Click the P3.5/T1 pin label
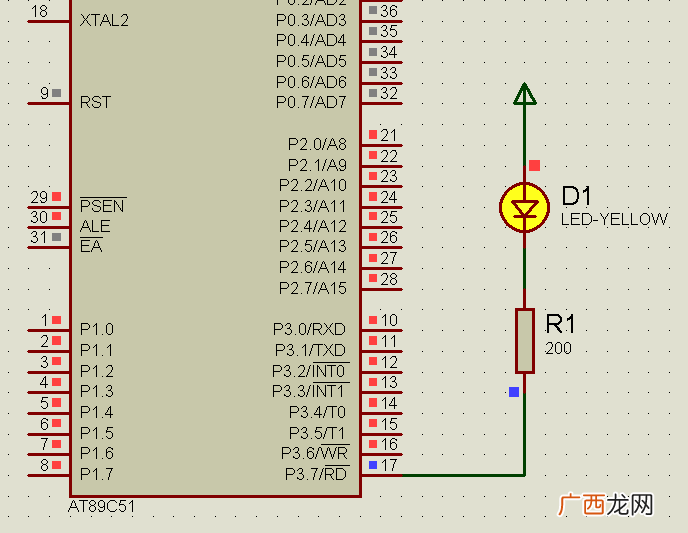Screen dimensions: 688x533 pyautogui.click(x=317, y=433)
